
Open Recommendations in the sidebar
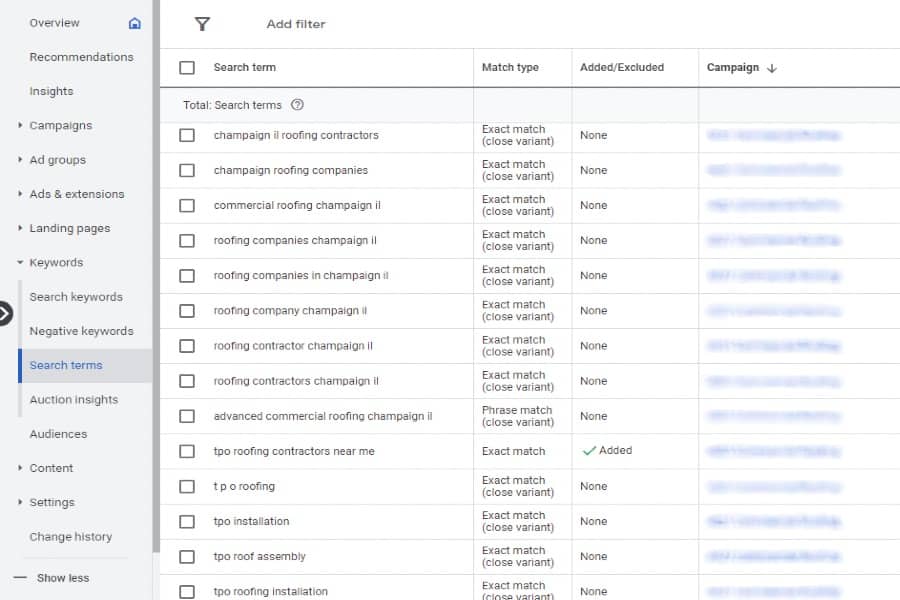(x=82, y=57)
